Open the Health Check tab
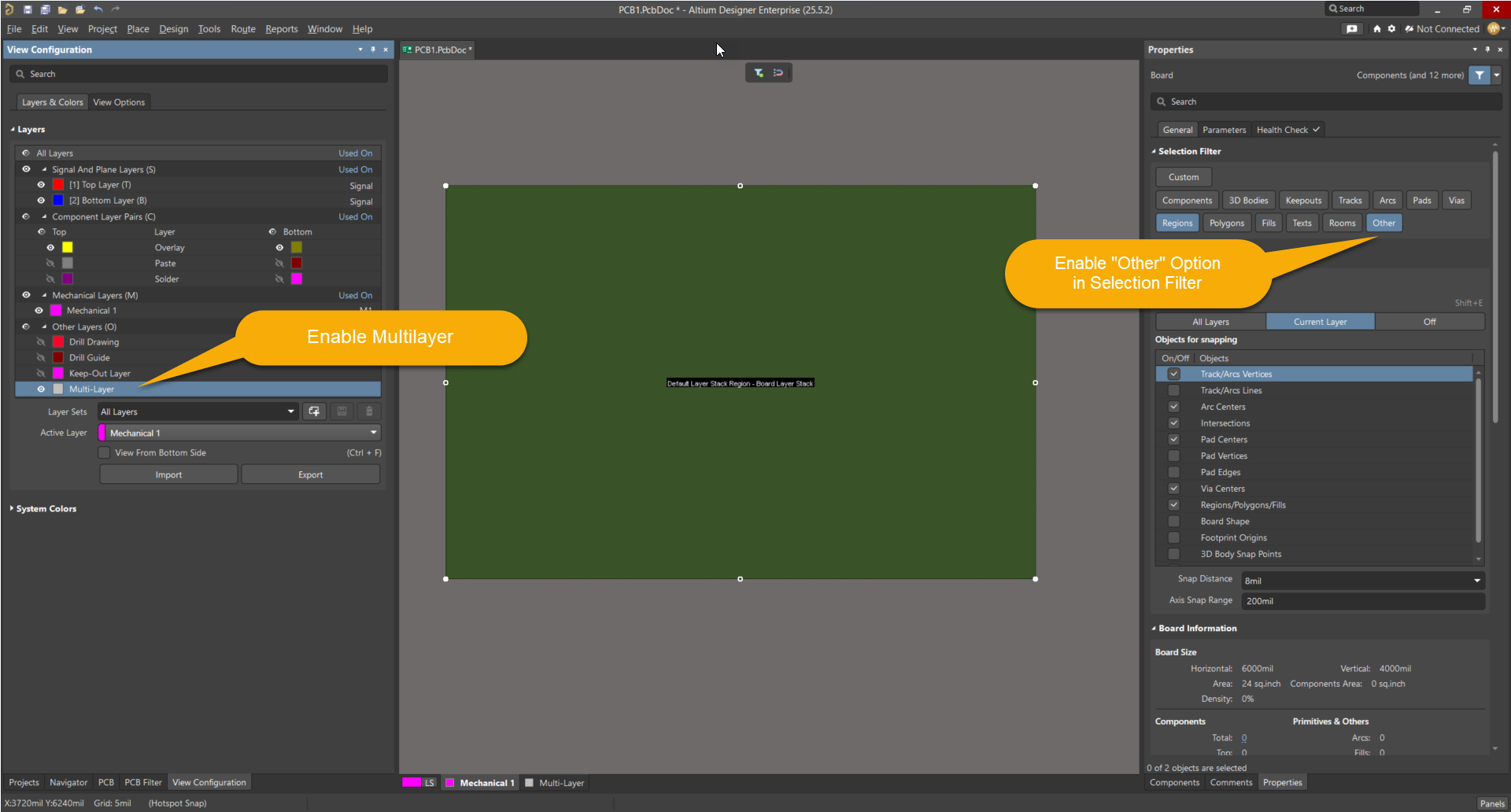Viewport: 1511px width, 812px height. pos(1287,130)
